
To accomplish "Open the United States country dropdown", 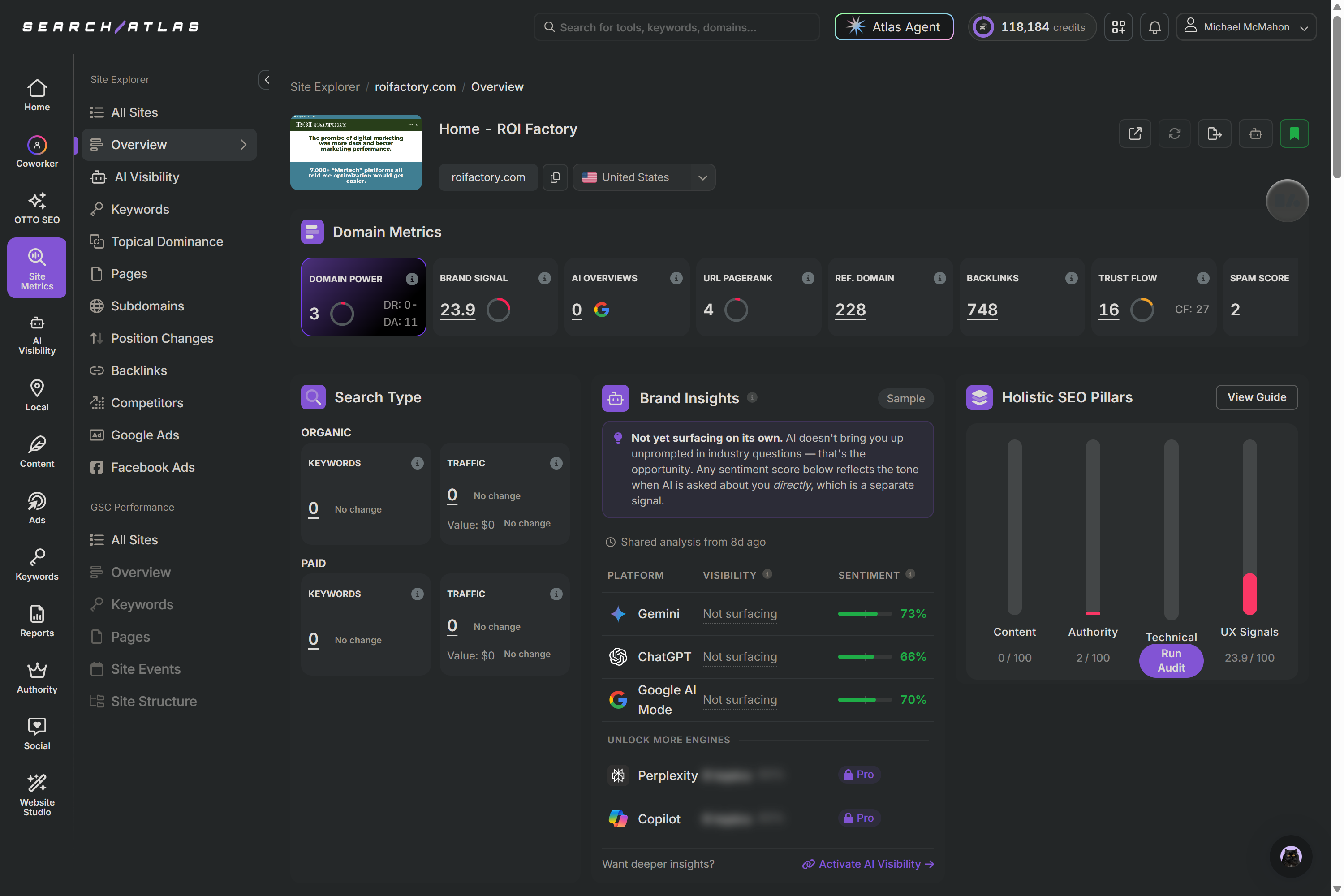I will [644, 177].
